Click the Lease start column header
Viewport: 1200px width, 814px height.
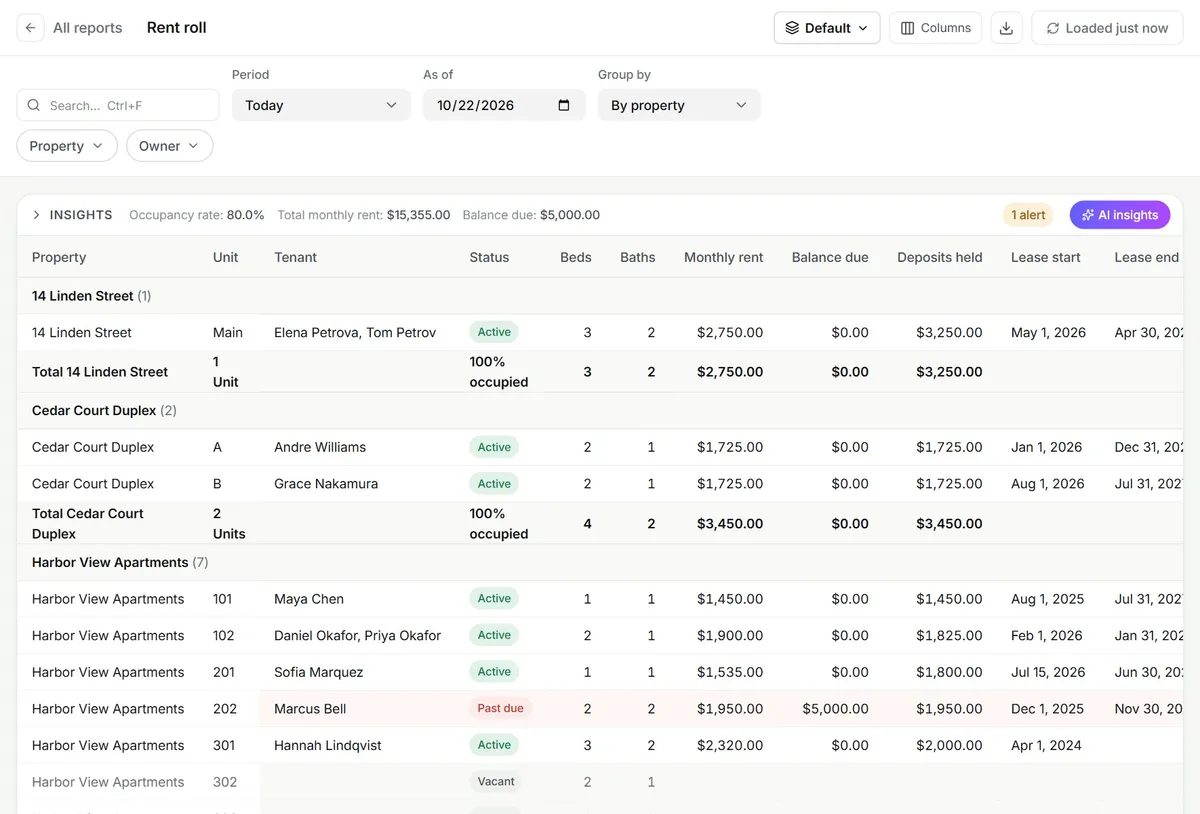[x=1046, y=257]
